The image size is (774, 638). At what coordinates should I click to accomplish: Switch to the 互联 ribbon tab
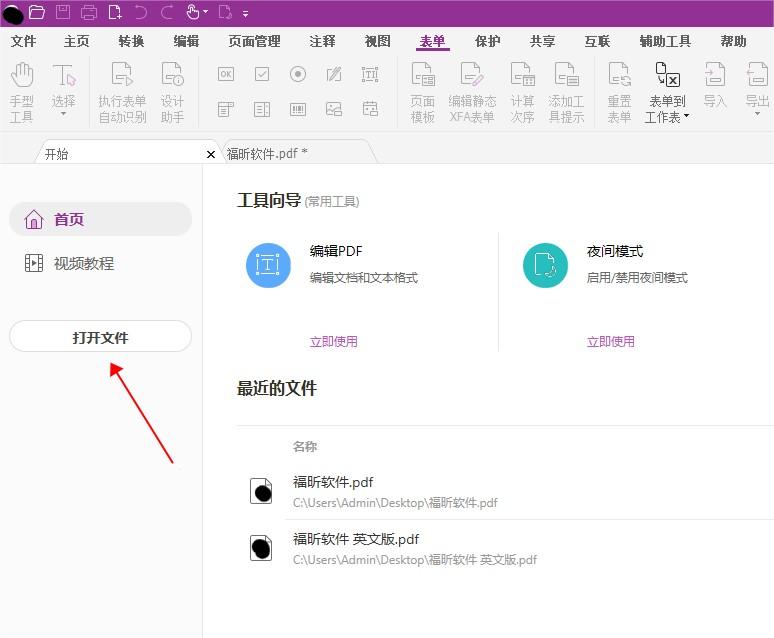597,41
